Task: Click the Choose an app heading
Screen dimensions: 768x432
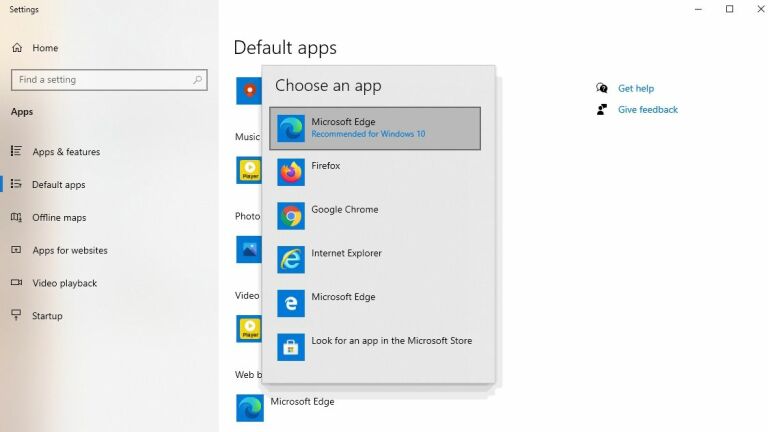Action: (328, 85)
